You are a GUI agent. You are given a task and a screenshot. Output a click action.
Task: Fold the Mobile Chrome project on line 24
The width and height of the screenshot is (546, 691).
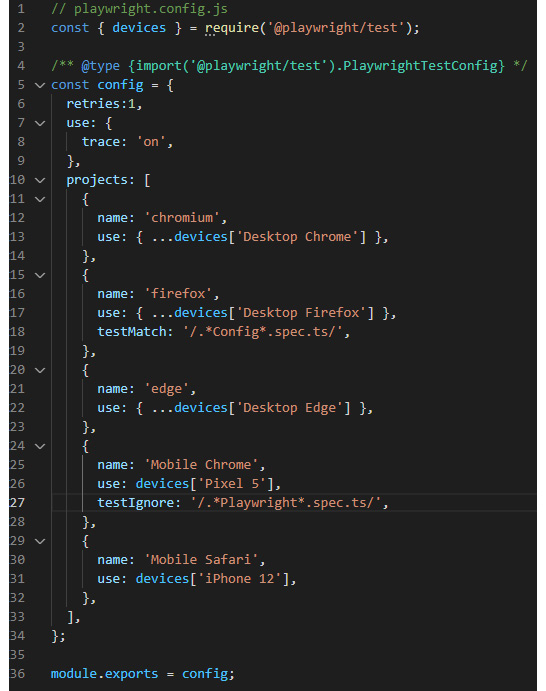pyautogui.click(x=40, y=446)
